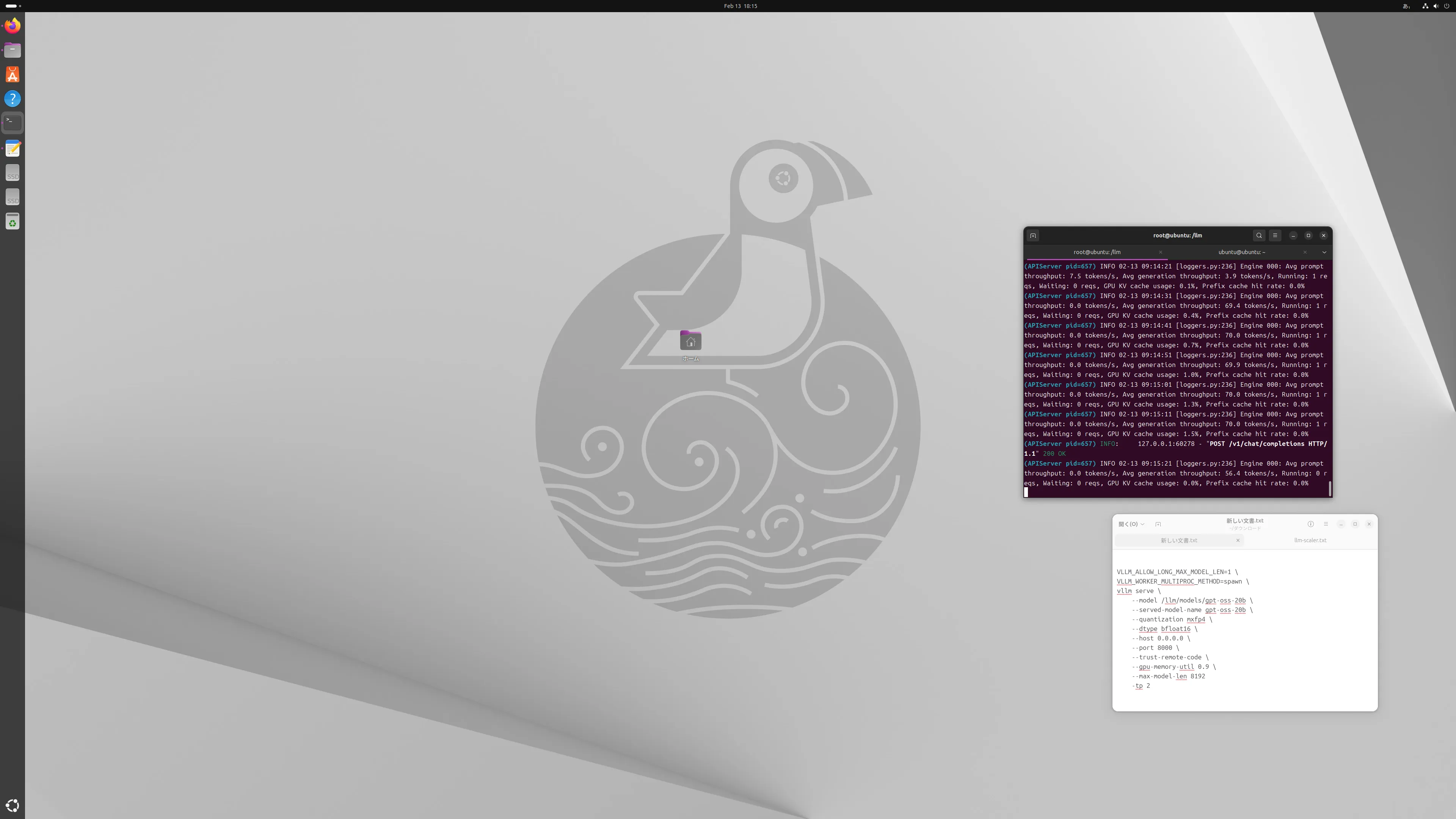1456x819 pixels.
Task: Open the Trash from the dock
Action: 13,221
